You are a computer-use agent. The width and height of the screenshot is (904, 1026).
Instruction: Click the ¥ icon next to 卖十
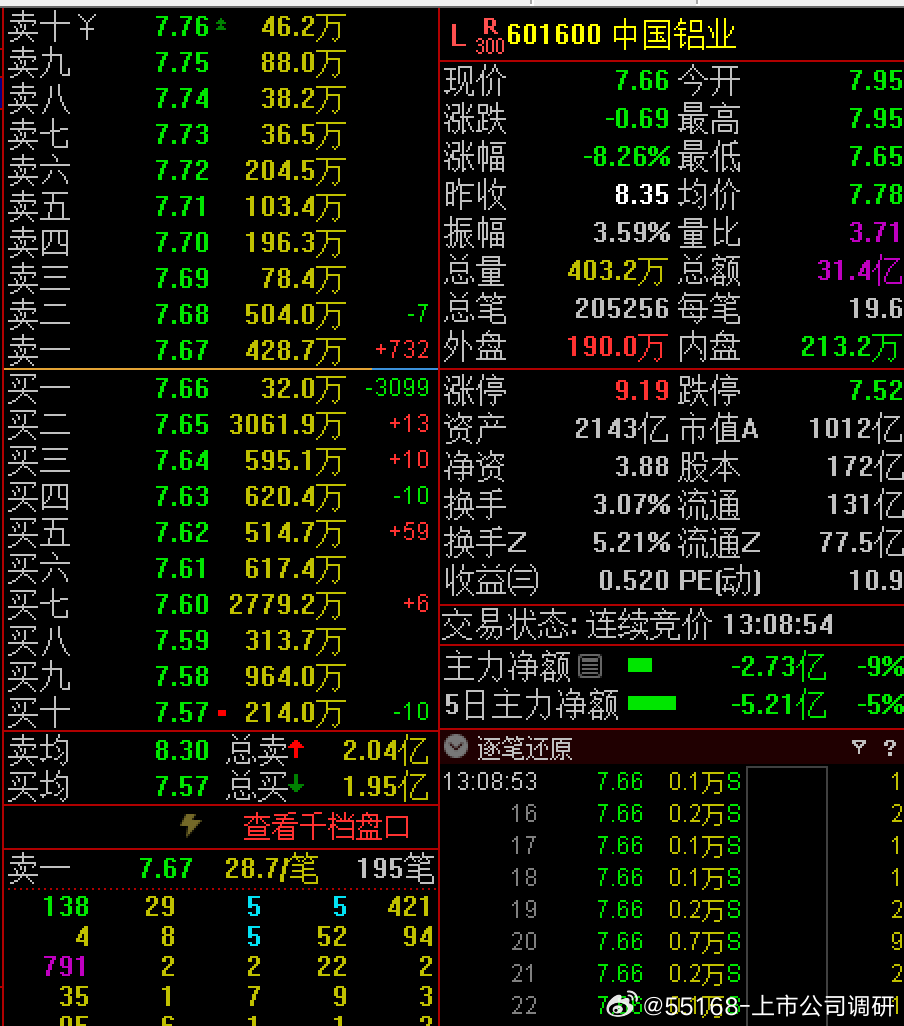click(x=86, y=28)
